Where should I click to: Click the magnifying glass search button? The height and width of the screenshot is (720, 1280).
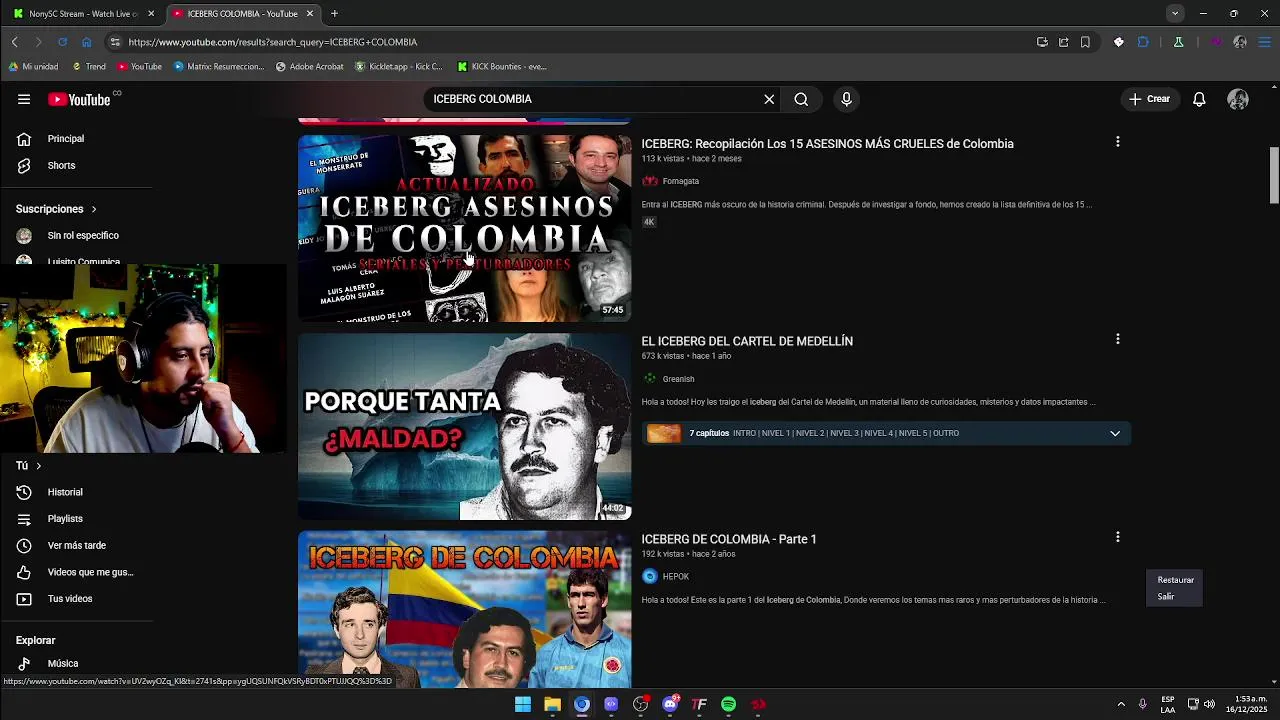(801, 99)
